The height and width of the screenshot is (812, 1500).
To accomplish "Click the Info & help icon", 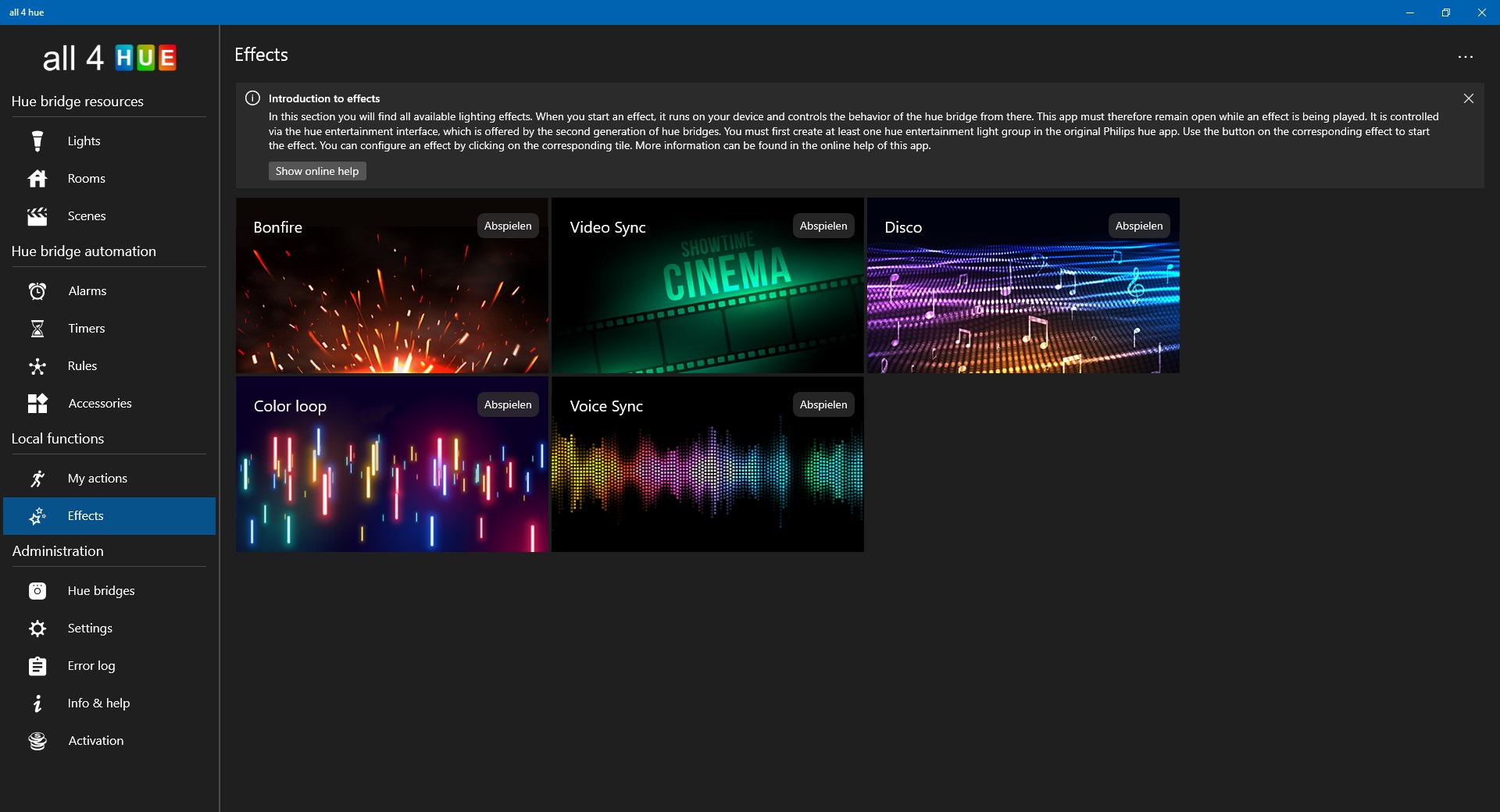I will pos(37,703).
